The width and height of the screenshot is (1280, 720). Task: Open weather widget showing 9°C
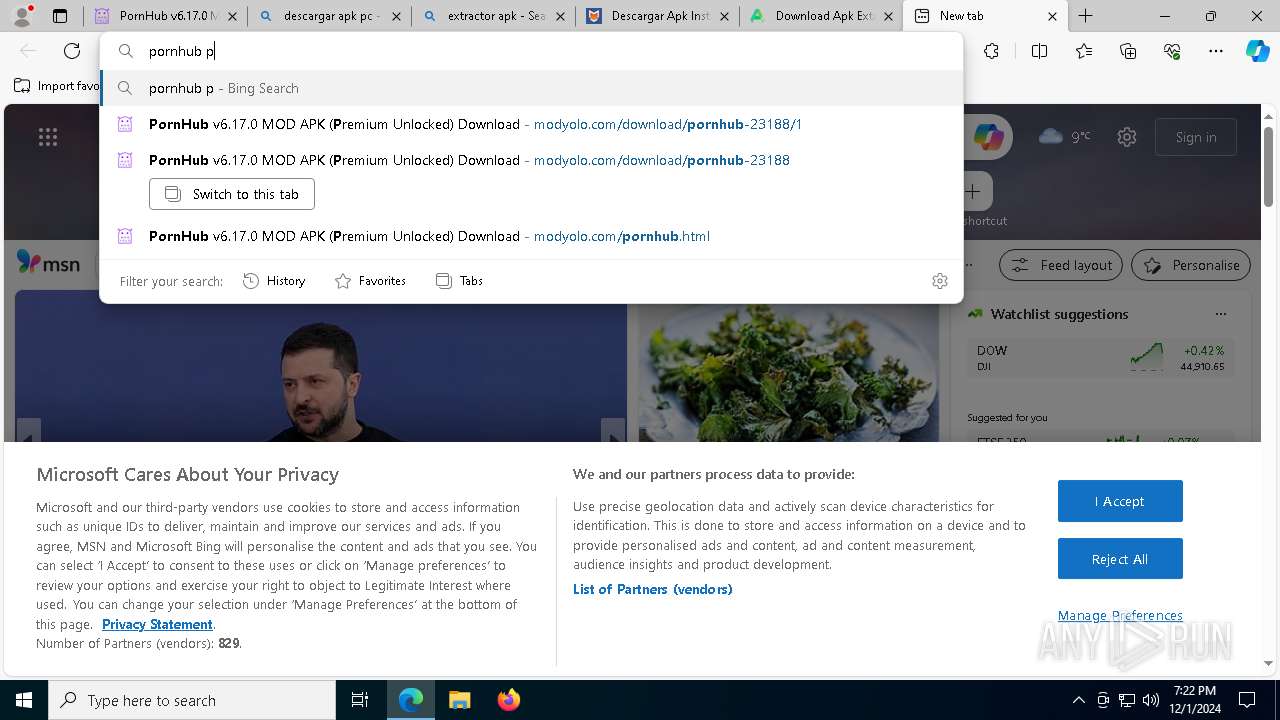(x=1064, y=137)
